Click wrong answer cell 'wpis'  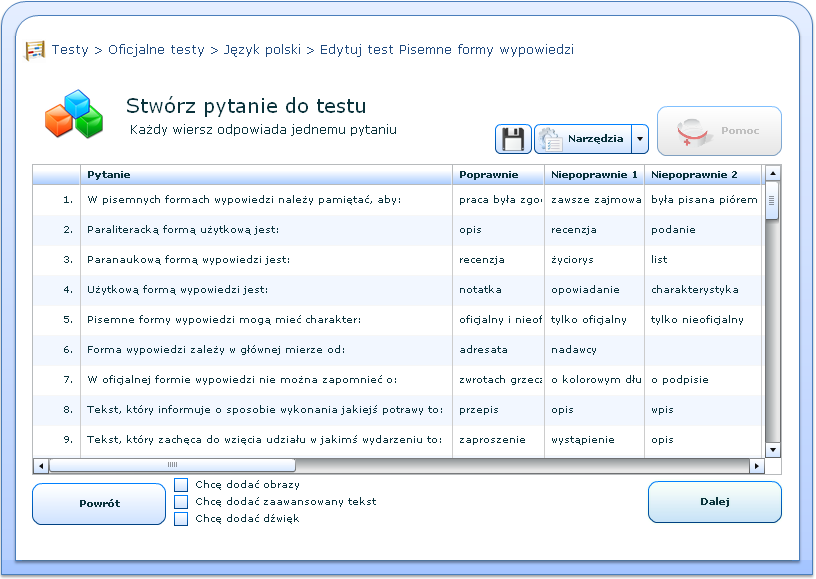point(703,410)
